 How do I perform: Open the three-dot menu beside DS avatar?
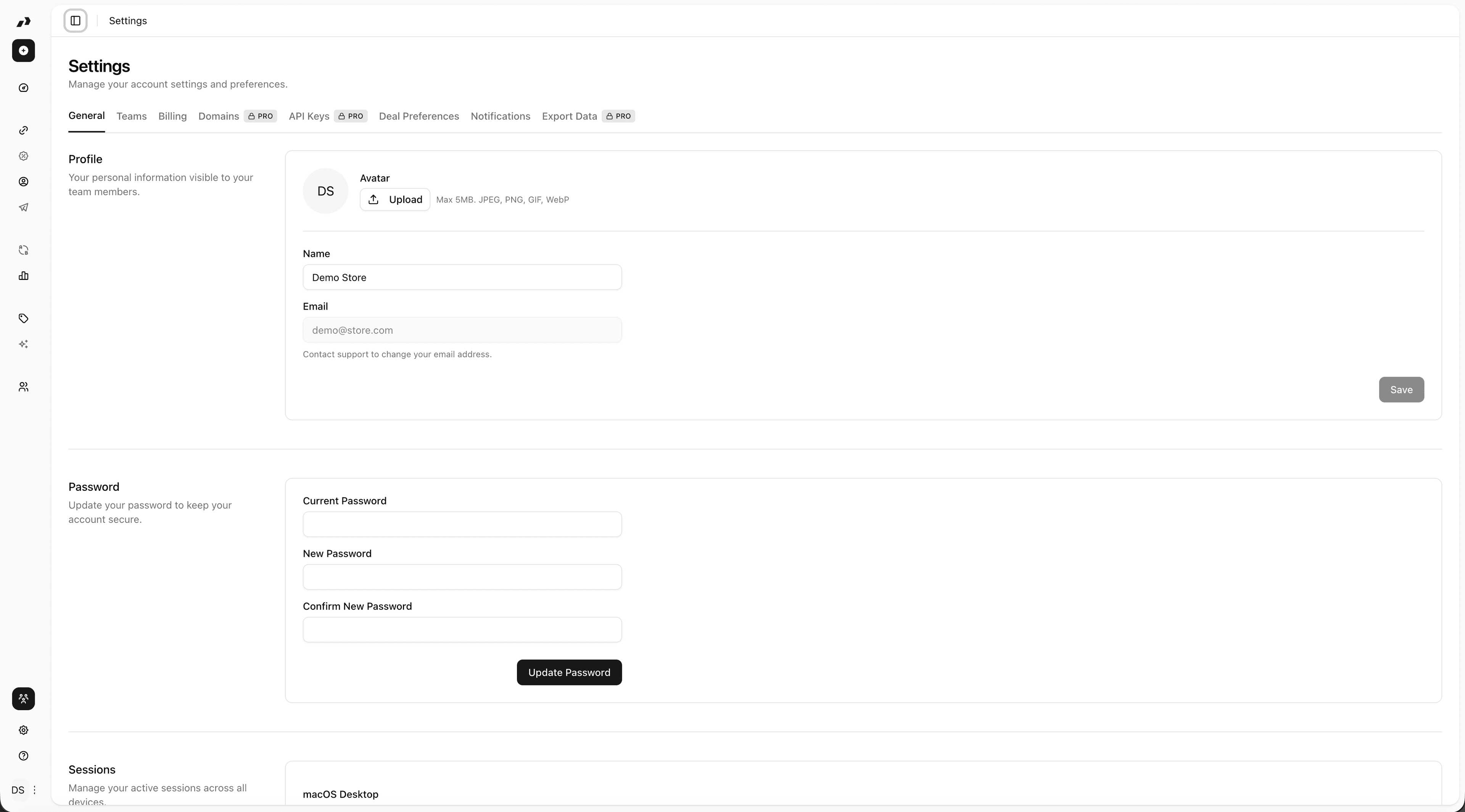pos(35,790)
